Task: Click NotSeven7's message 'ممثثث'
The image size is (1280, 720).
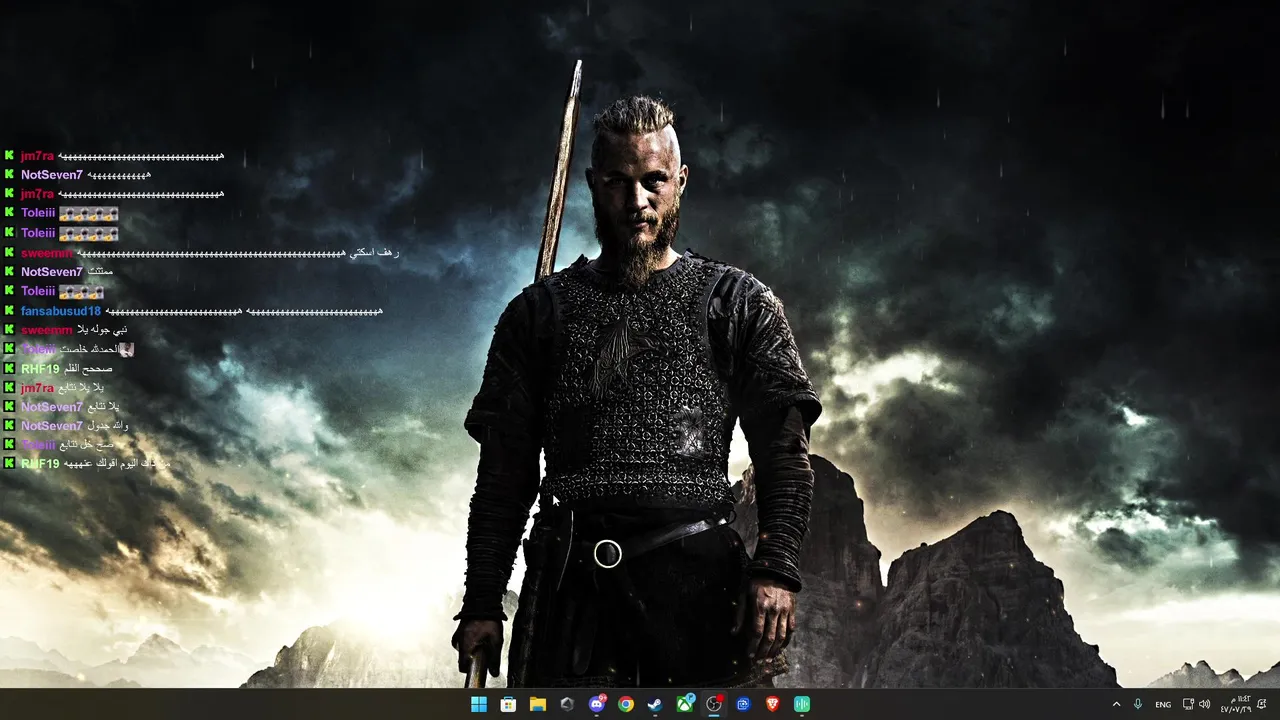Action: click(x=100, y=272)
